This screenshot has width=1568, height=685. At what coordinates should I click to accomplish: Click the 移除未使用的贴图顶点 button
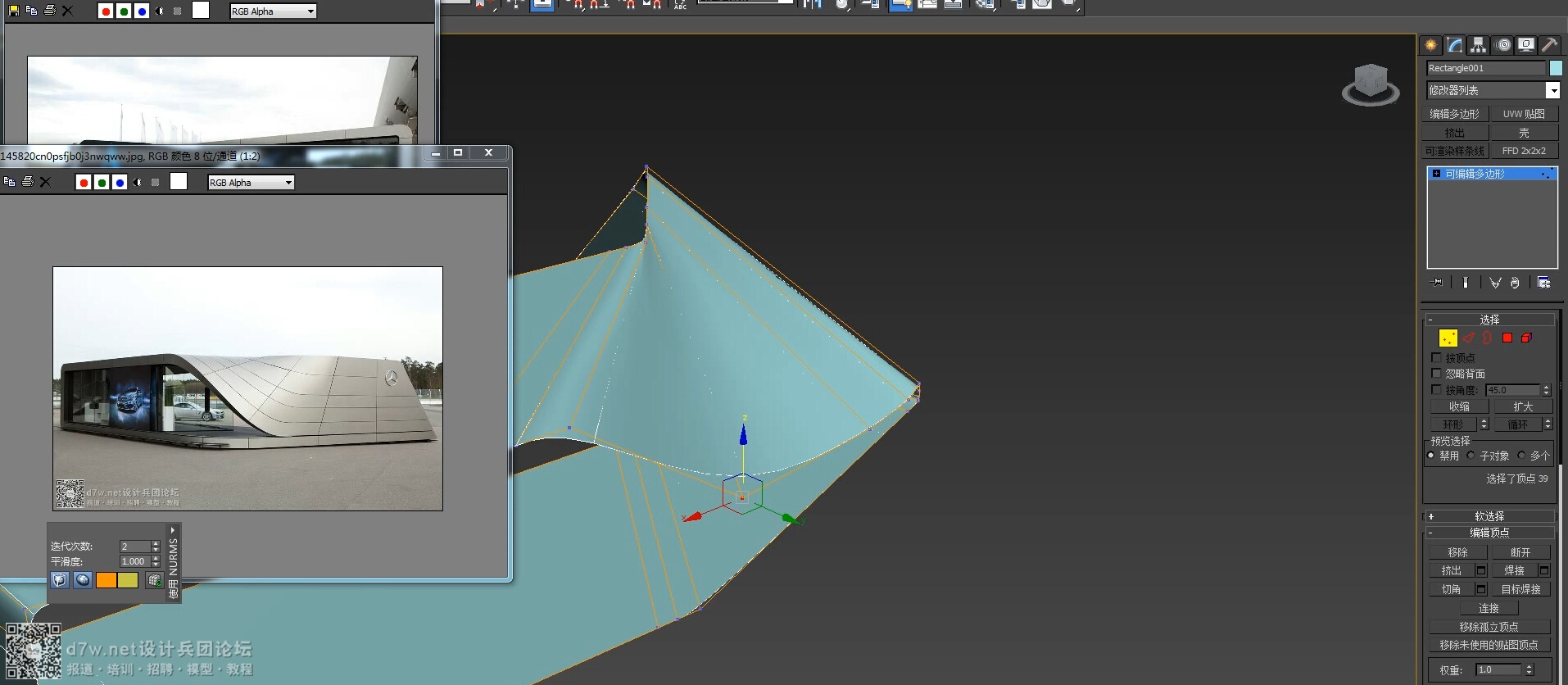pos(1489,645)
